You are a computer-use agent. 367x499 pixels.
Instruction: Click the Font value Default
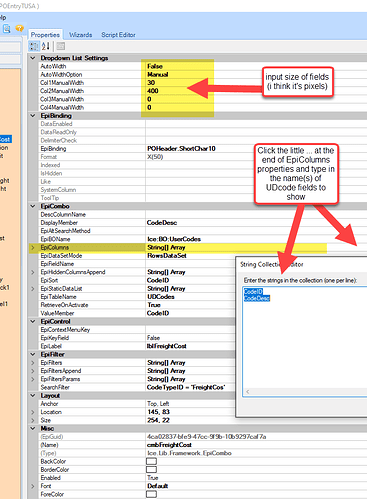click(157, 486)
